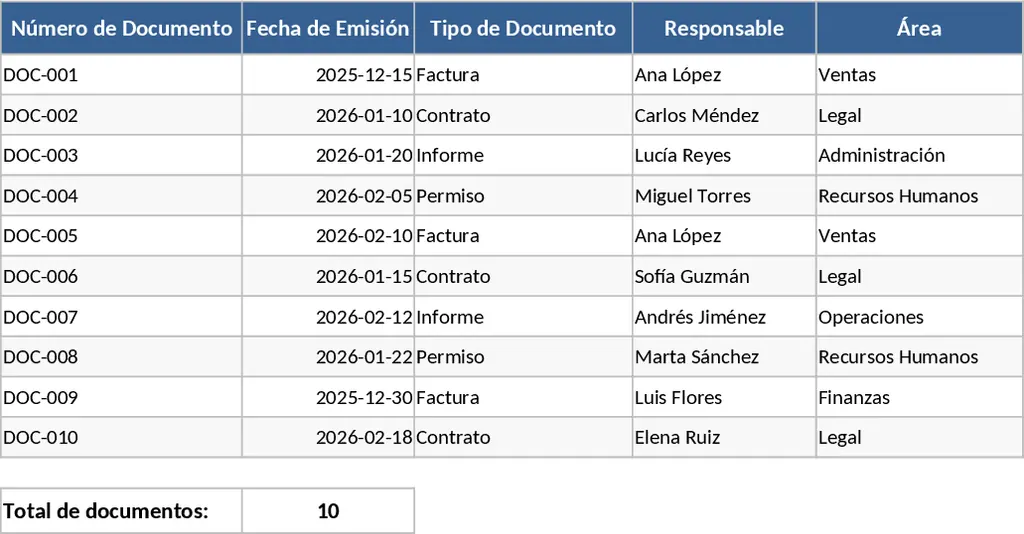Click the Elena Ruiz cell
This screenshot has height=534, width=1024.
tap(724, 437)
